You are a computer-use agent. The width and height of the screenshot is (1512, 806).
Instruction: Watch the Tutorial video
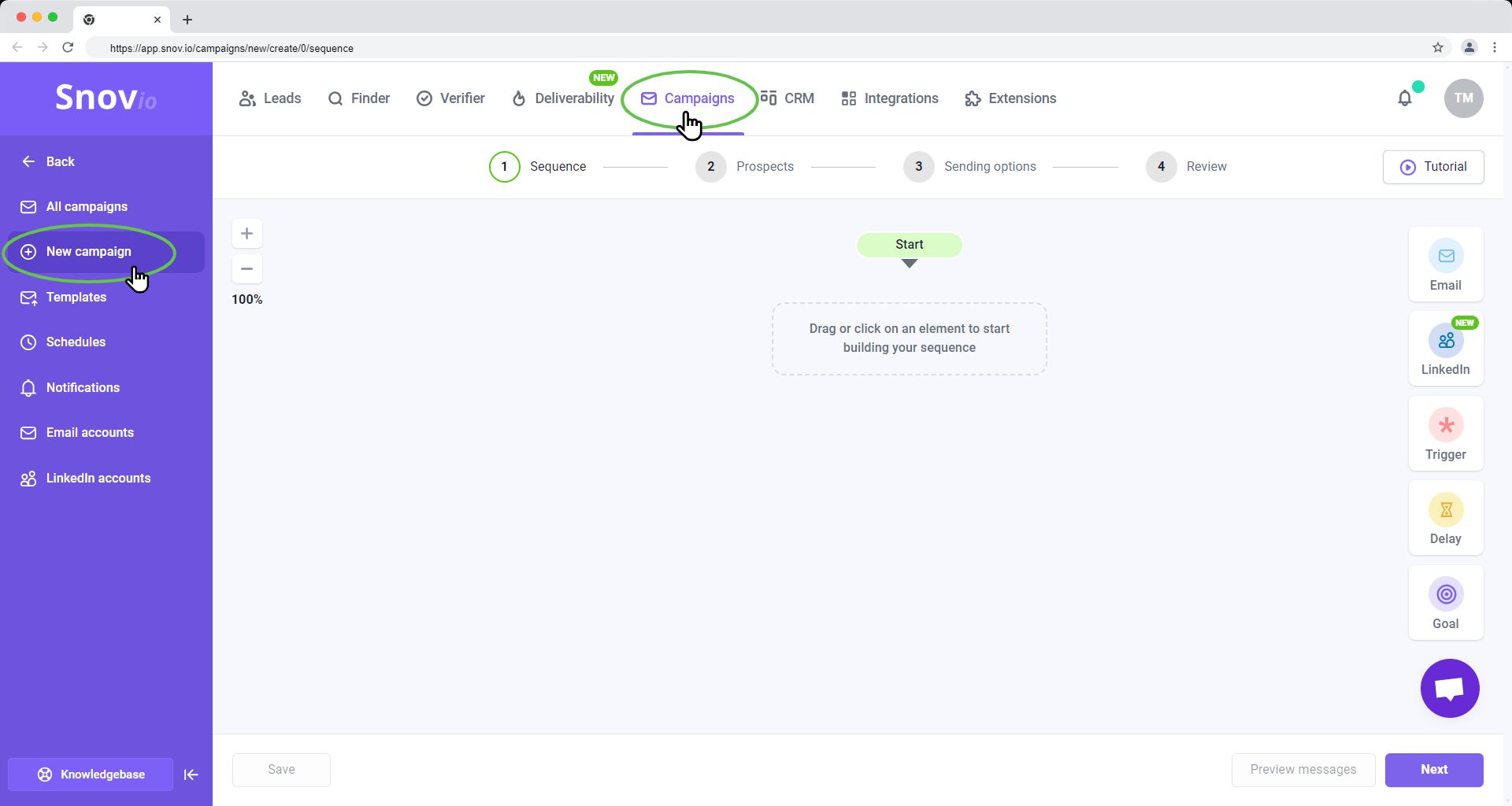pyautogui.click(x=1432, y=167)
